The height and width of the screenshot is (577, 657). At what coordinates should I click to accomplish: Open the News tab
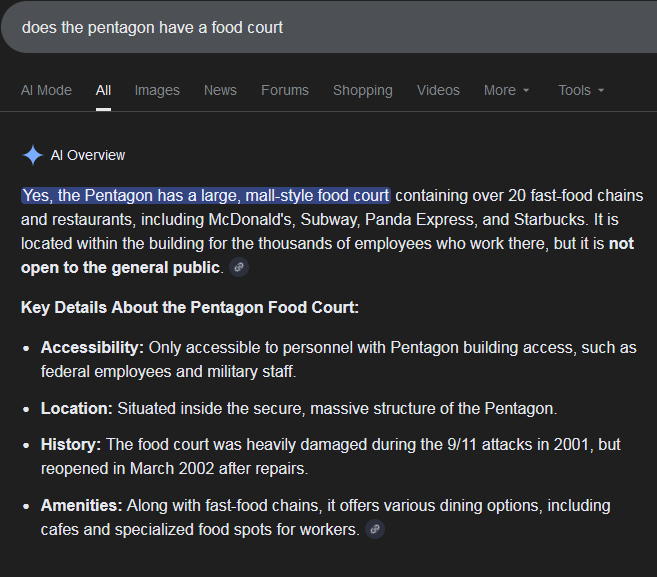[x=220, y=91]
